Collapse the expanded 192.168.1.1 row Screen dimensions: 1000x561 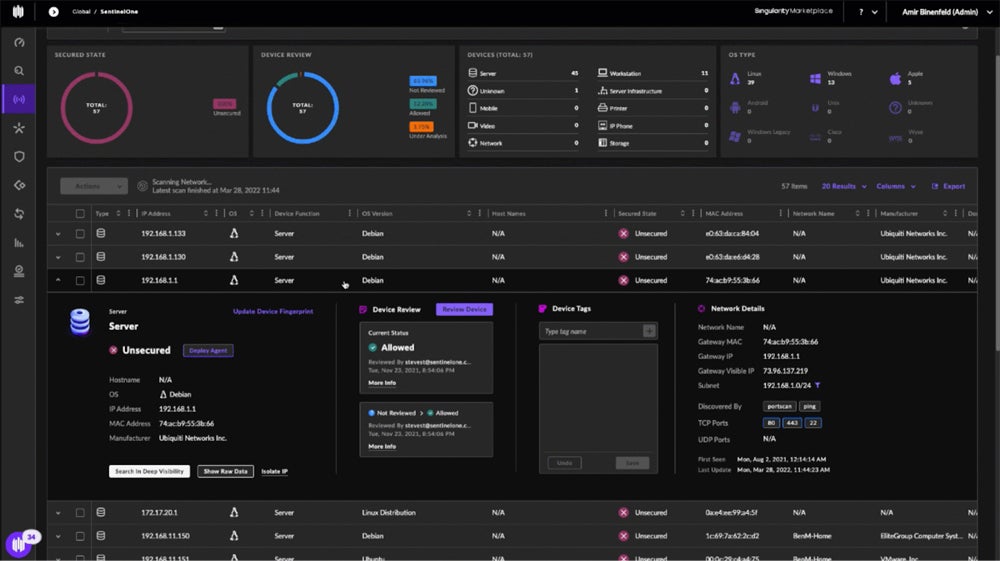tap(58, 280)
